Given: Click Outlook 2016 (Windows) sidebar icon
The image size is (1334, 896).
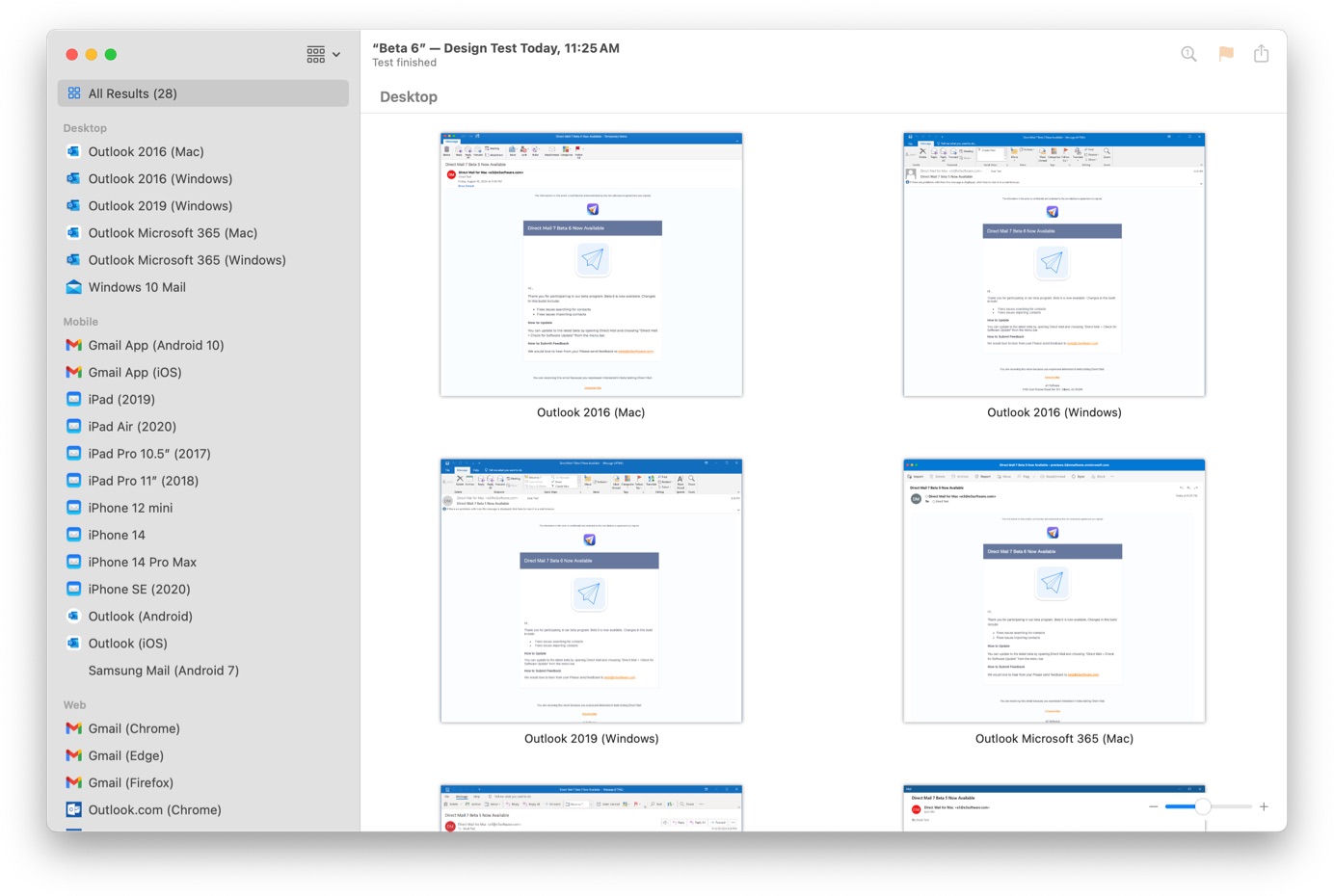Looking at the screenshot, I should click(x=73, y=178).
